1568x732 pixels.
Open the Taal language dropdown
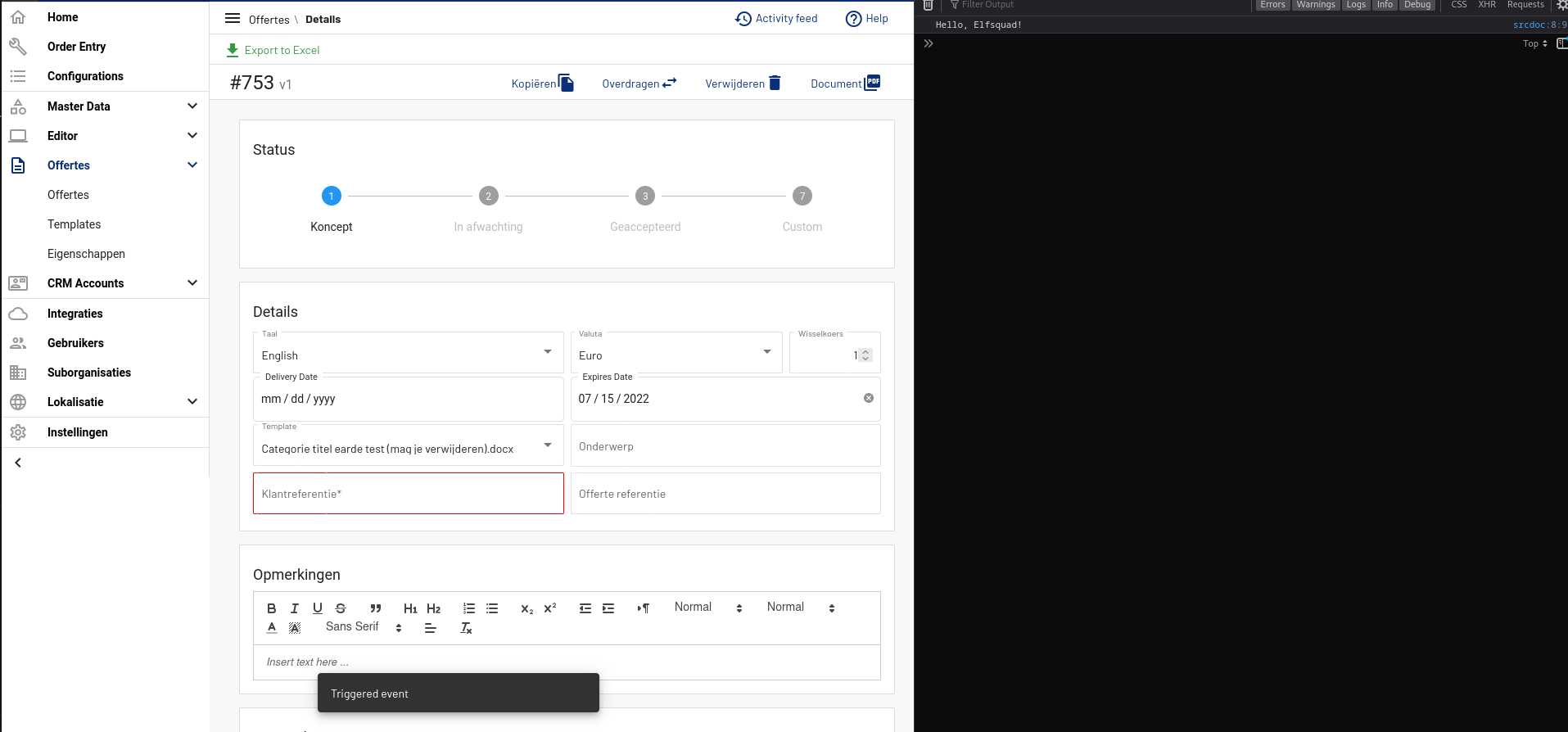(x=409, y=353)
